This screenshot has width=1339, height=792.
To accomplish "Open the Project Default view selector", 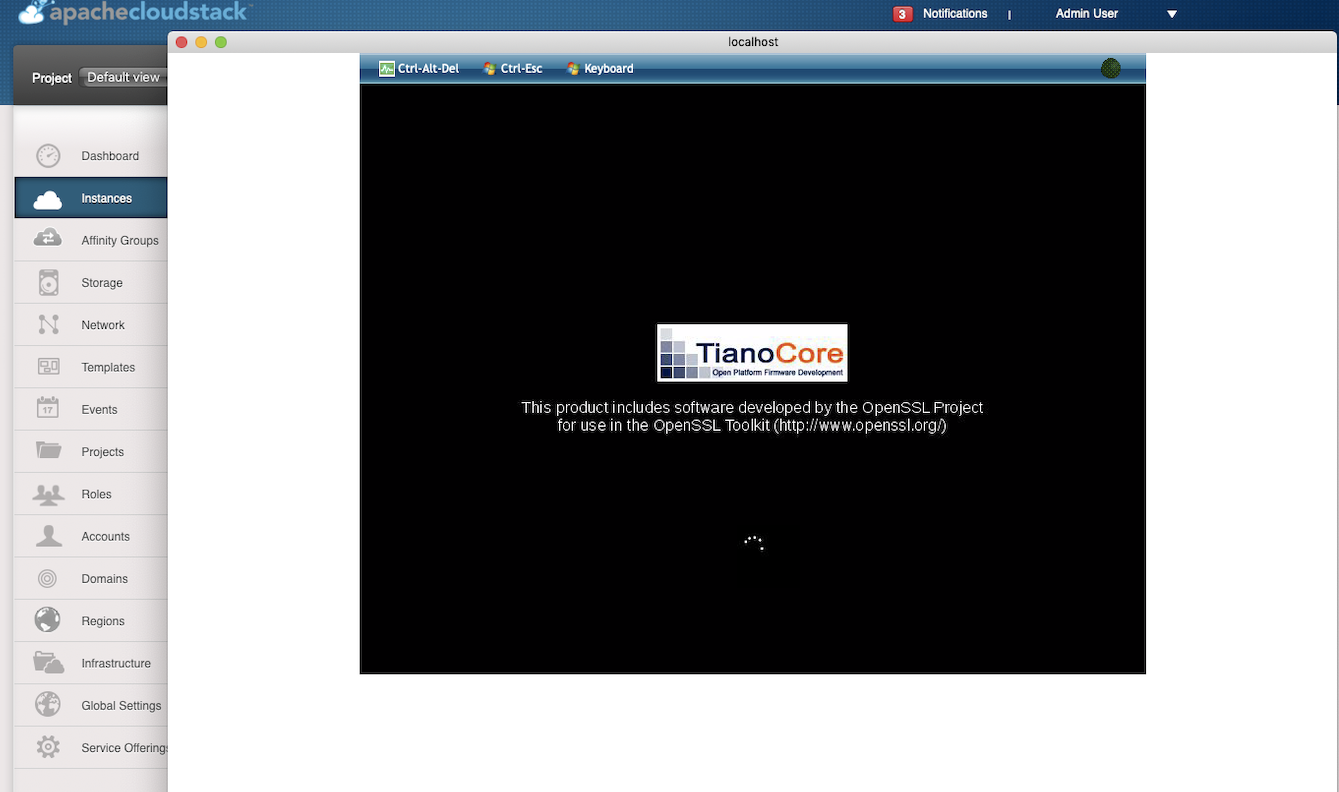I will point(123,77).
